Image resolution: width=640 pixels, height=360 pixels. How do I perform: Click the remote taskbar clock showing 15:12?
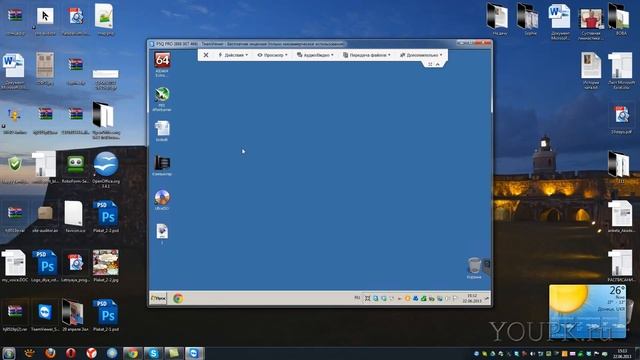472,298
